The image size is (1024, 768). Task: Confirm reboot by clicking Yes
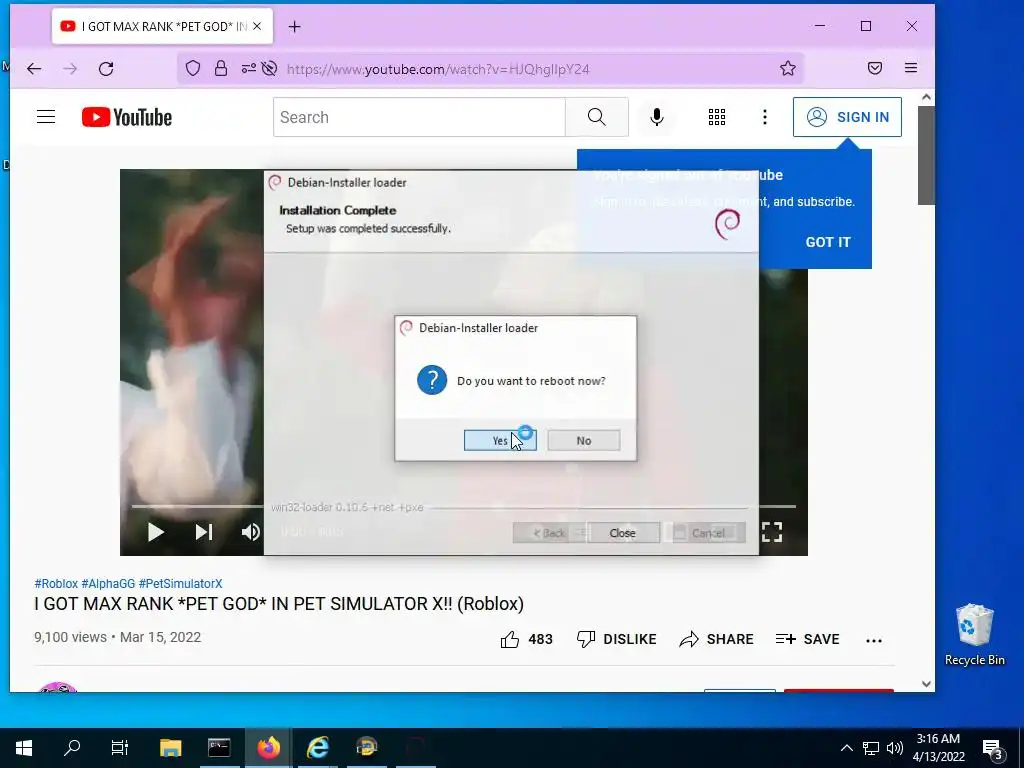click(500, 440)
